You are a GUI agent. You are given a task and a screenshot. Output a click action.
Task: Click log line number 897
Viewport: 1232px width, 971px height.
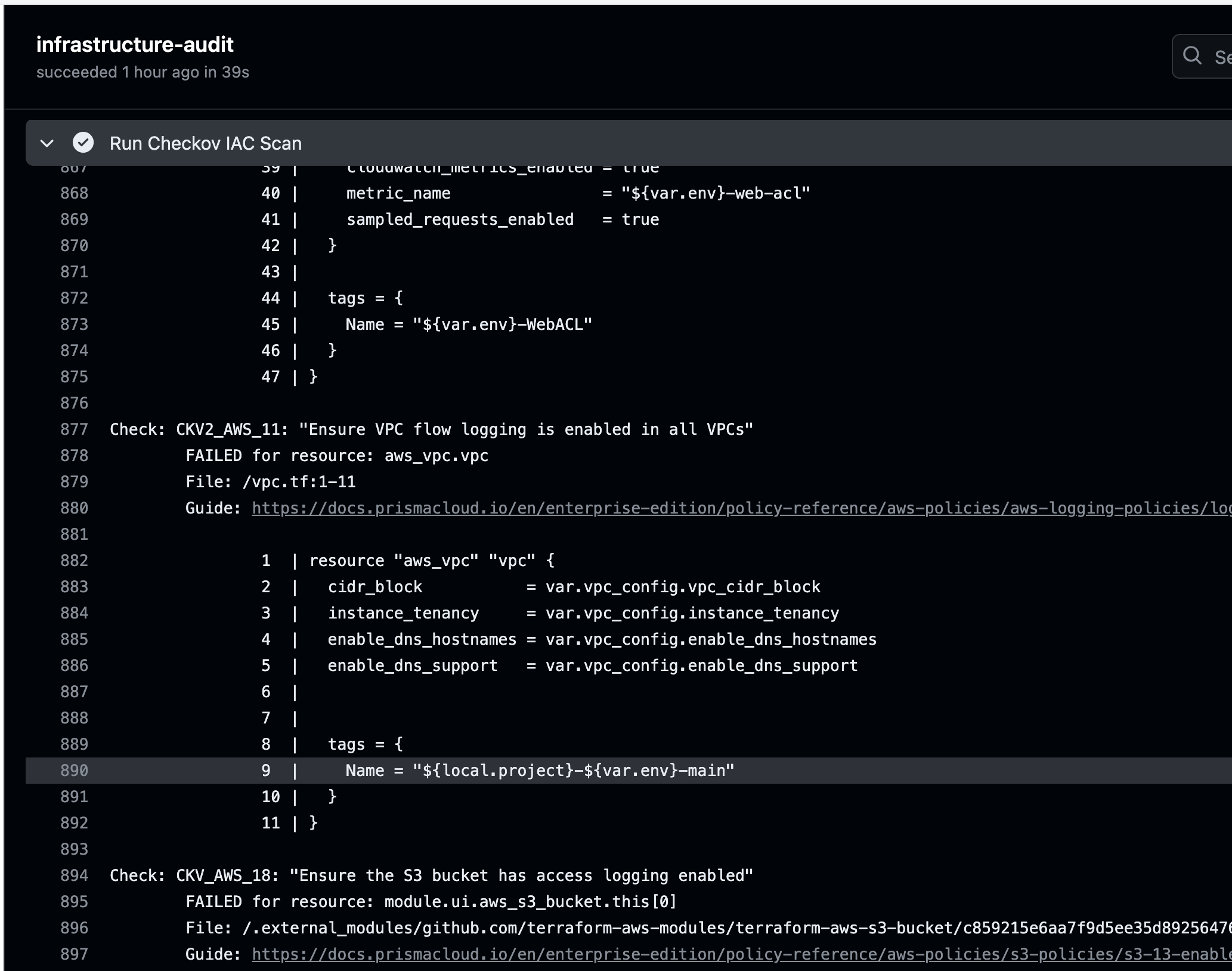(74, 954)
